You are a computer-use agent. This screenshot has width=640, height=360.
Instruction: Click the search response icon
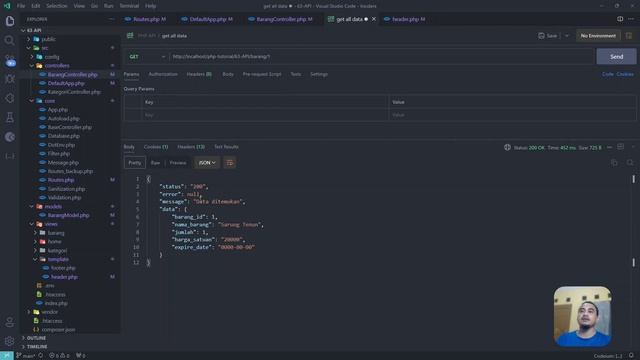pos(630,163)
